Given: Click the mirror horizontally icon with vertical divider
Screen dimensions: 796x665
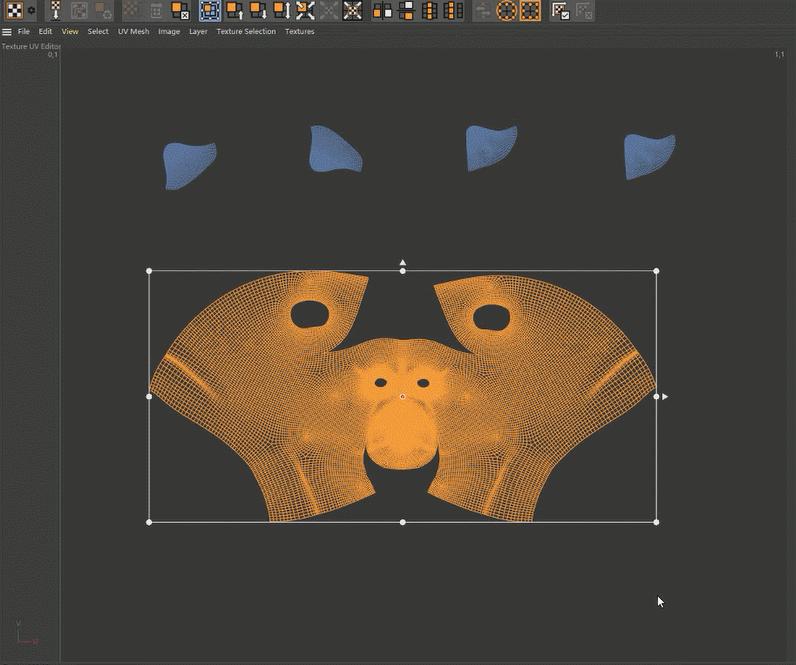Looking at the screenshot, I should tap(382, 10).
